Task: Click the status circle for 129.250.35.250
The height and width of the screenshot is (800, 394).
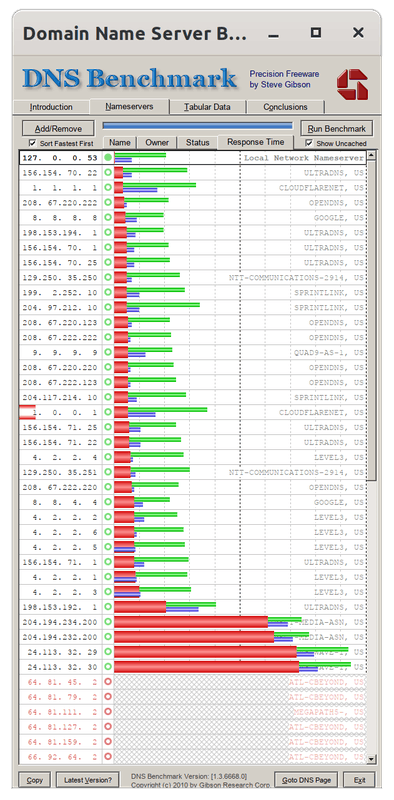Action: click(108, 278)
